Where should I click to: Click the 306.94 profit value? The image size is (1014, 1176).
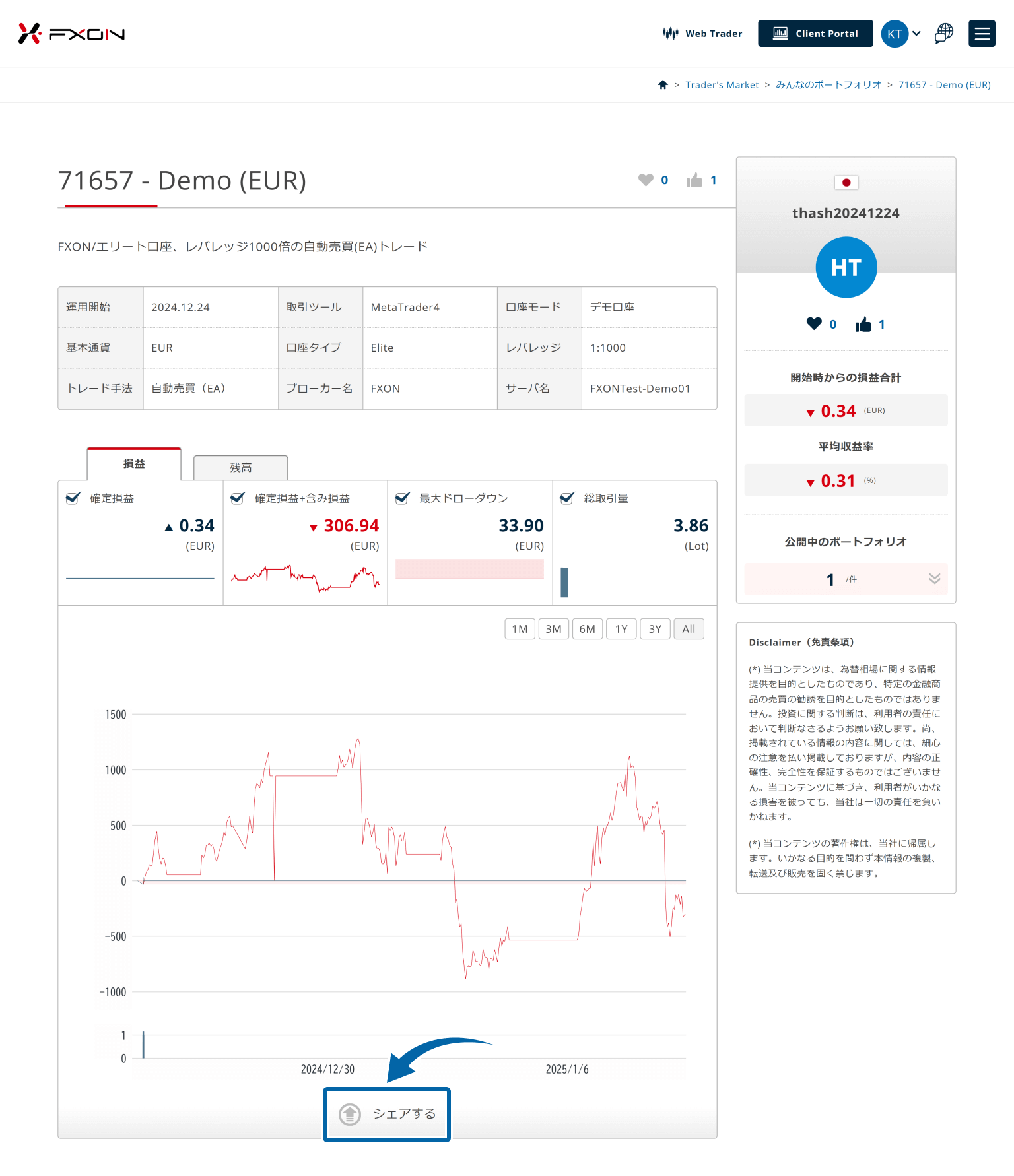click(x=351, y=526)
